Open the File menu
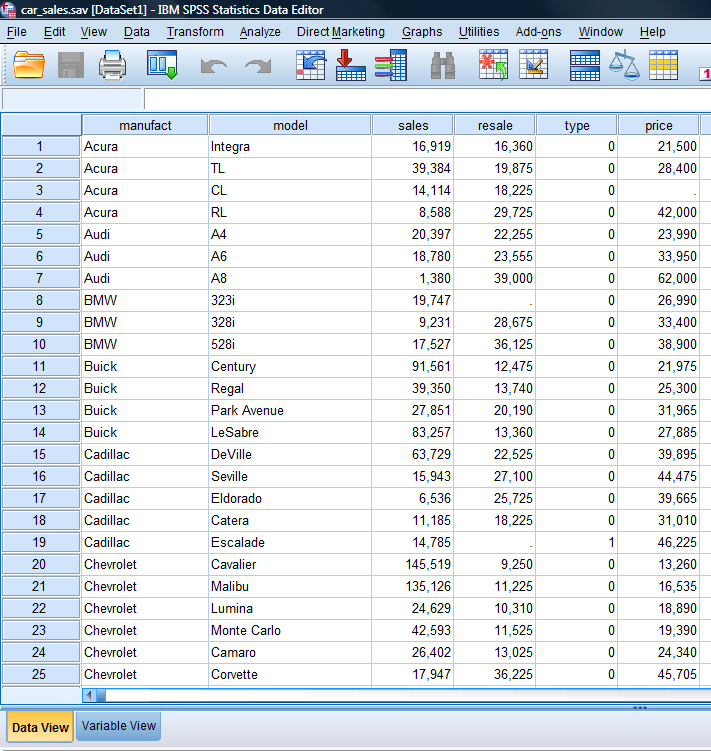 coord(17,32)
